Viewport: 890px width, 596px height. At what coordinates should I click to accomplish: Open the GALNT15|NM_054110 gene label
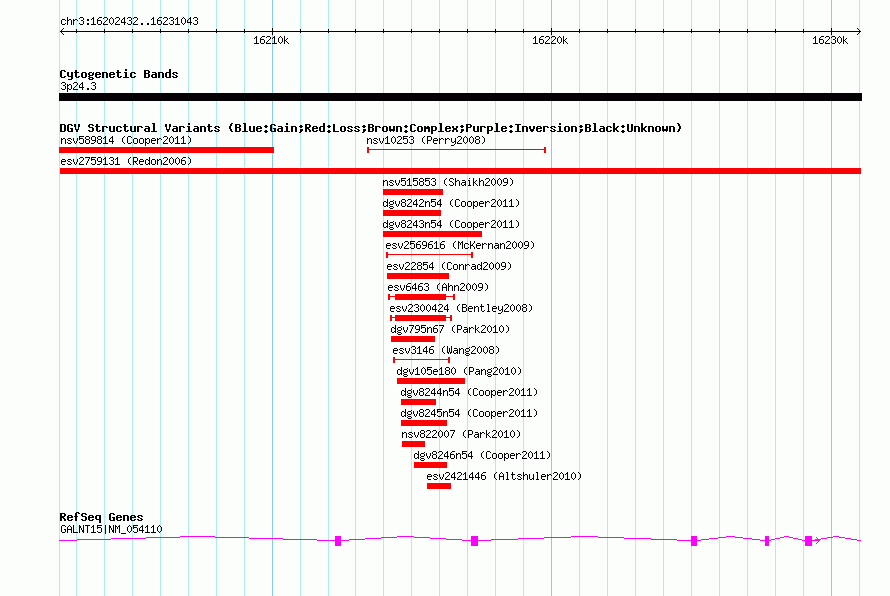pyautogui.click(x=111, y=529)
